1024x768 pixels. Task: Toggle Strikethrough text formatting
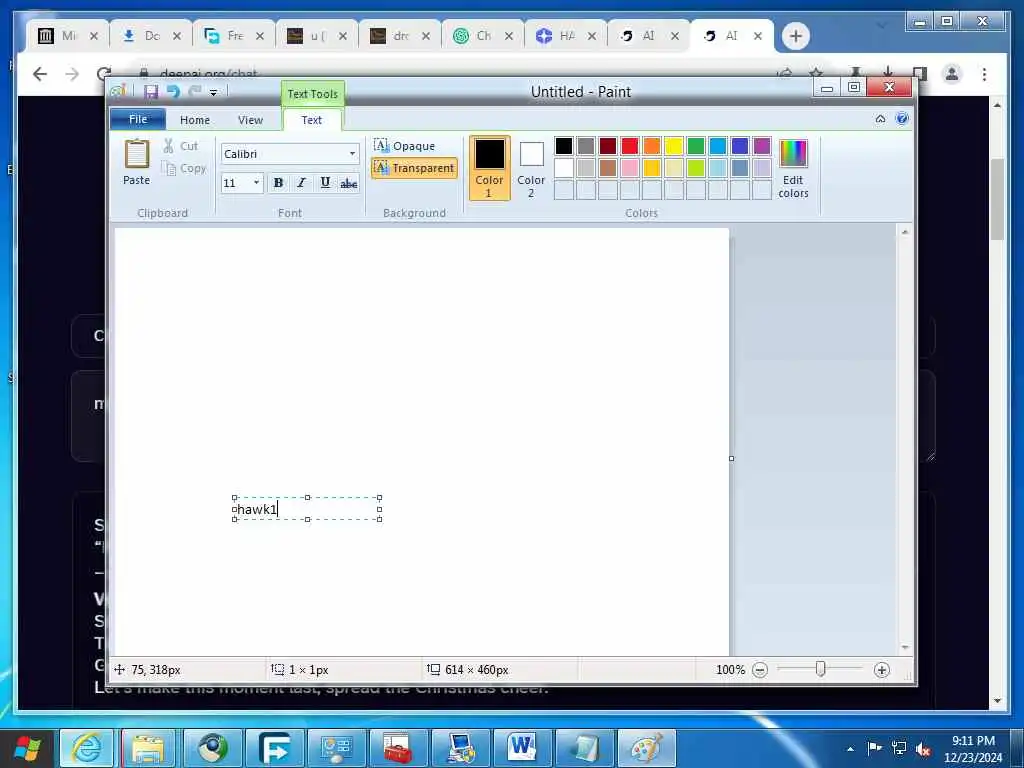(x=349, y=183)
